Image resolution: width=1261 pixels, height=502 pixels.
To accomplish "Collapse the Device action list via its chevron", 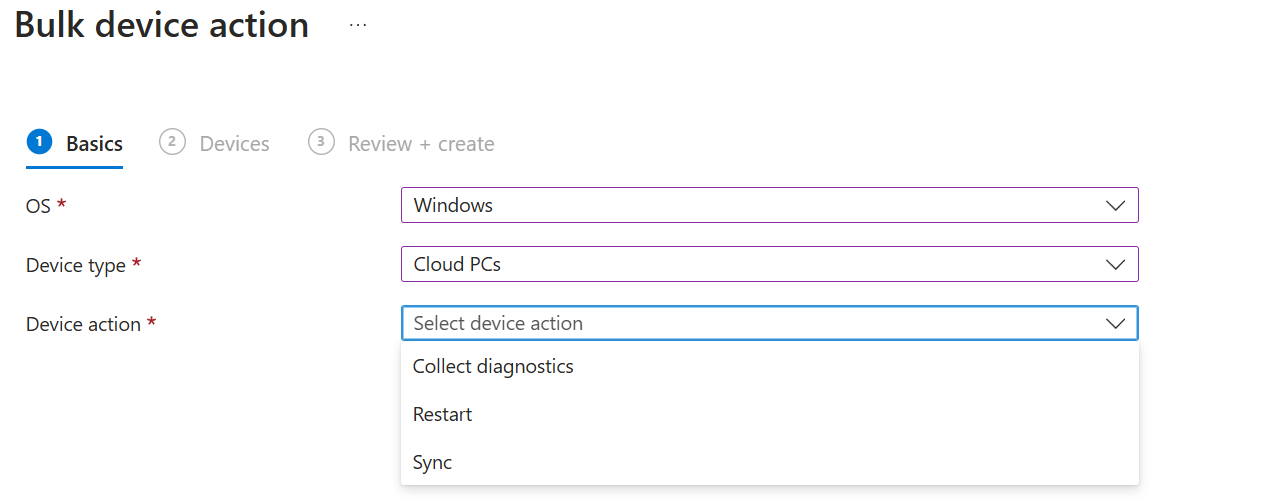I will tap(1115, 324).
